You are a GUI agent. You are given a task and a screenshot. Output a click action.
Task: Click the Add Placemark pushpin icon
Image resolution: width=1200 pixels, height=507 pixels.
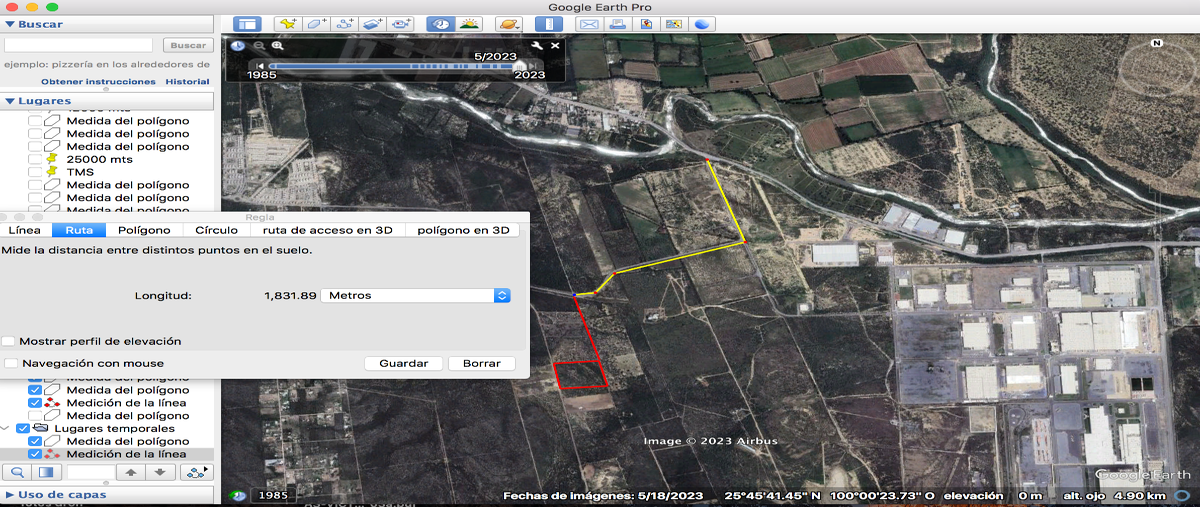pos(289,23)
